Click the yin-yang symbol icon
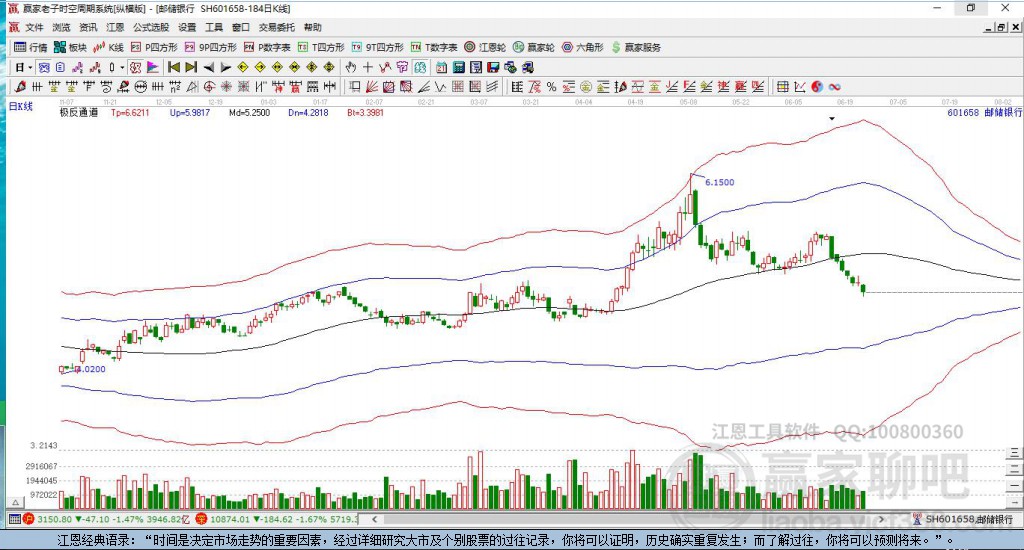 817,86
